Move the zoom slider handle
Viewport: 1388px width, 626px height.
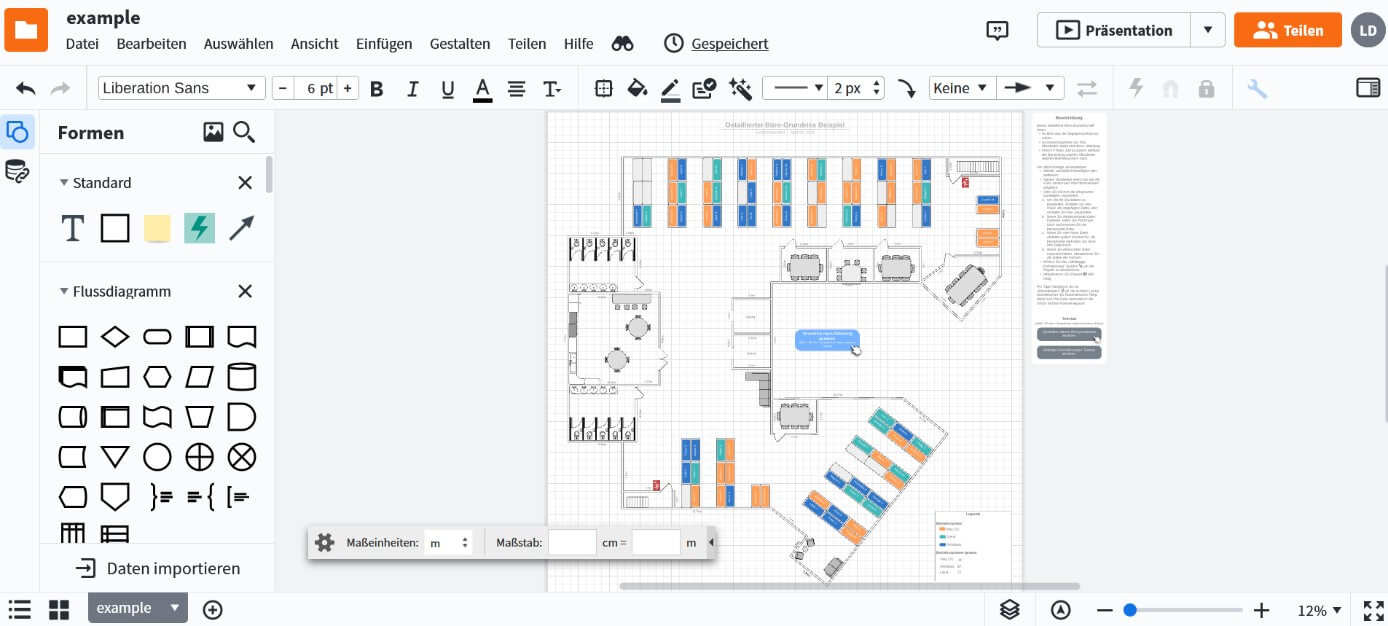pyautogui.click(x=1130, y=610)
